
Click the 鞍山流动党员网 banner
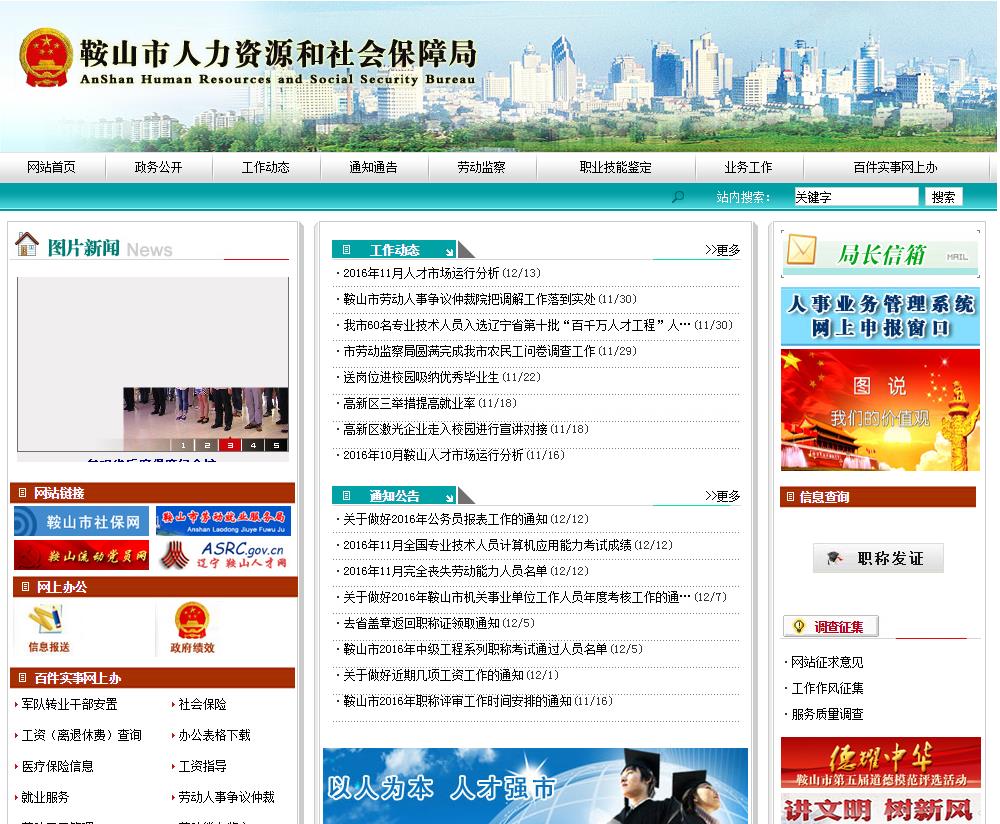coord(81,555)
